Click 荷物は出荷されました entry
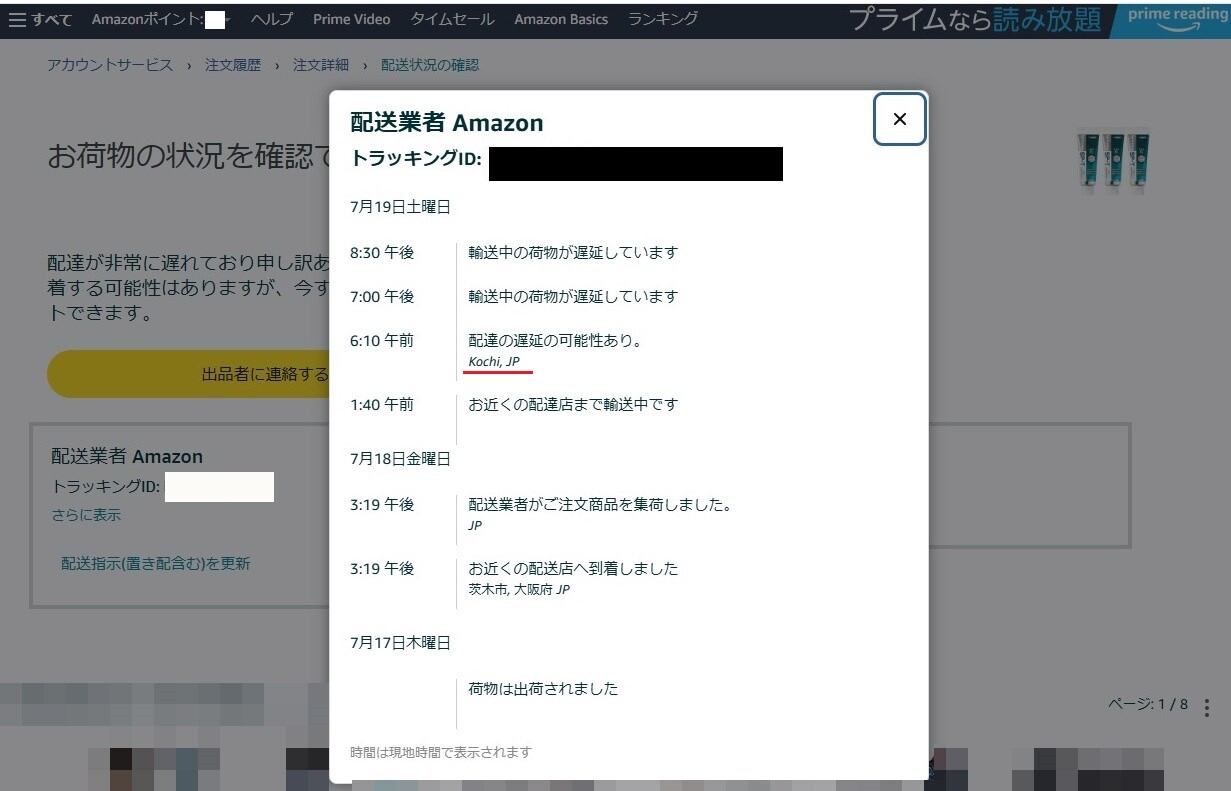Viewport: 1231px width, 791px height. coord(543,688)
